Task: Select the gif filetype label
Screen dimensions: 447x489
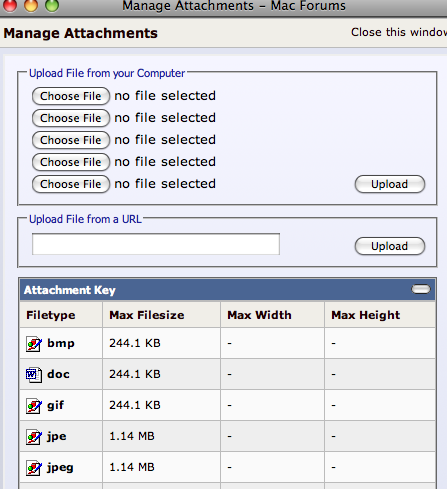Action: coord(55,405)
